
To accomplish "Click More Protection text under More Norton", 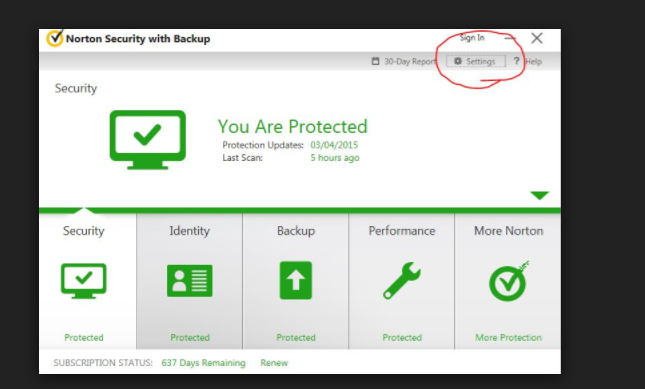I will point(508,338).
